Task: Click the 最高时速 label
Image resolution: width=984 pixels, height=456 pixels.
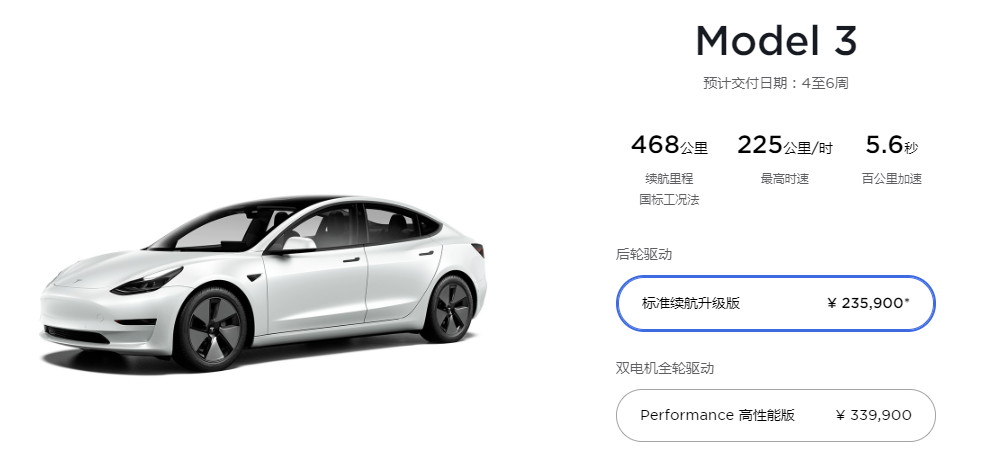Action: 784,179
